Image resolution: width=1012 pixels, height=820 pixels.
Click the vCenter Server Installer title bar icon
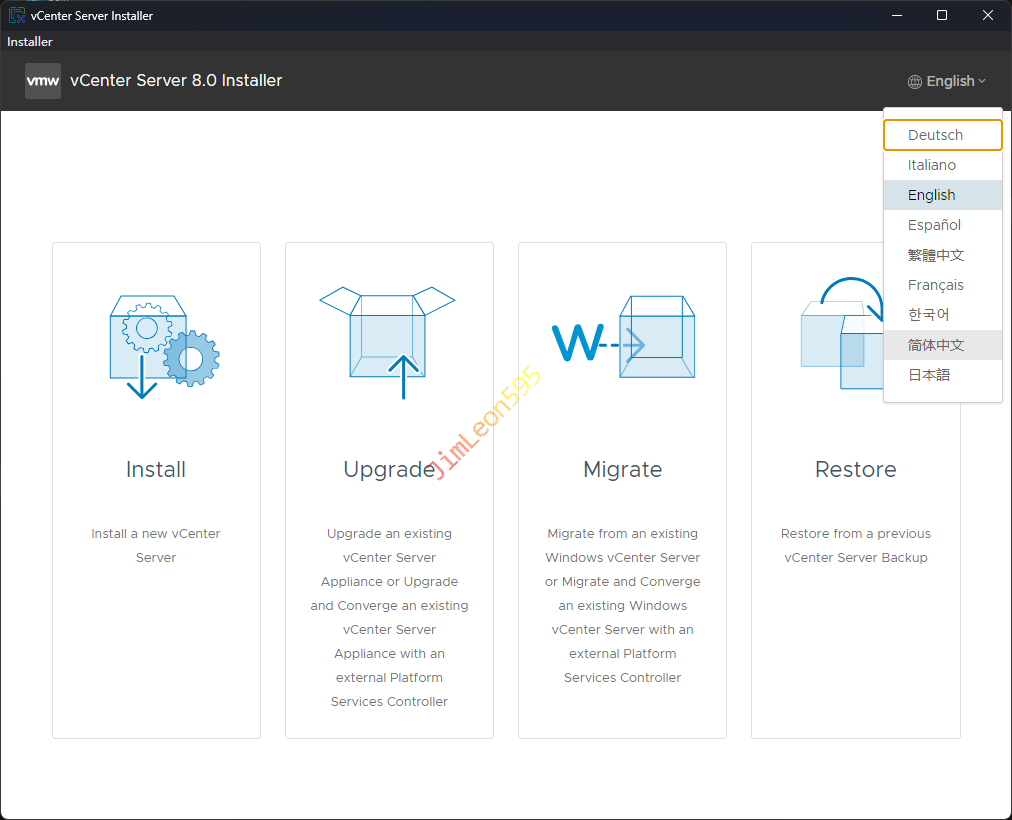pos(16,15)
